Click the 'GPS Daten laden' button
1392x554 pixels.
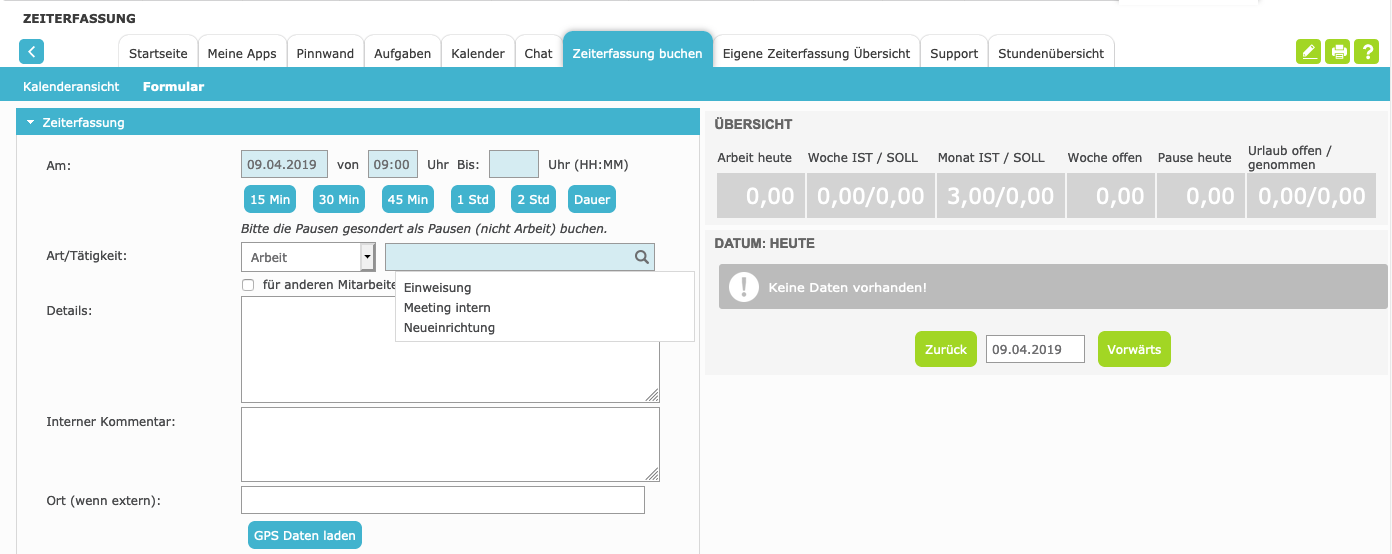305,535
